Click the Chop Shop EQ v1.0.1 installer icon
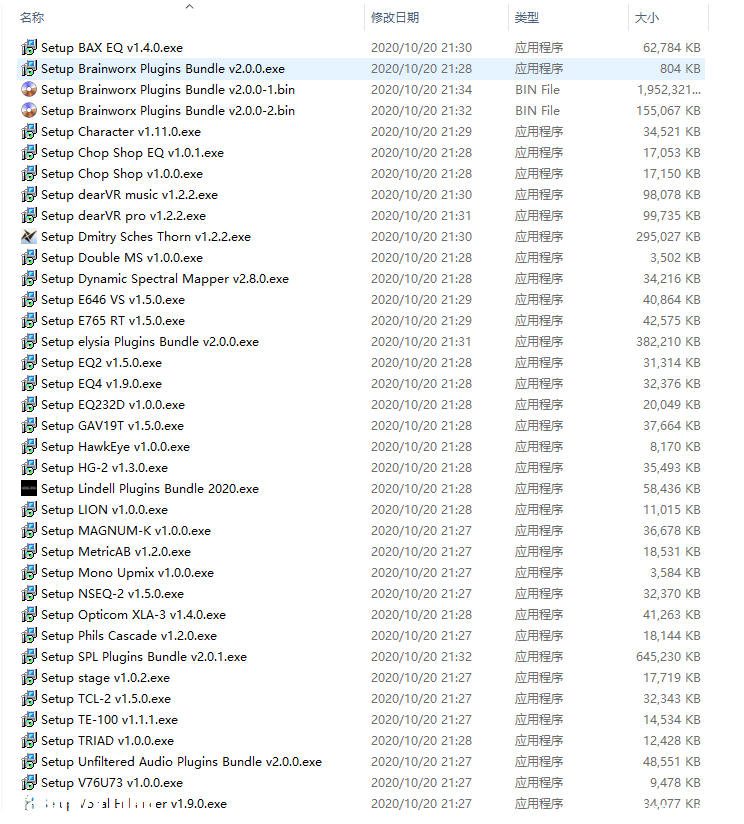The width and height of the screenshot is (744, 824). coord(29,152)
